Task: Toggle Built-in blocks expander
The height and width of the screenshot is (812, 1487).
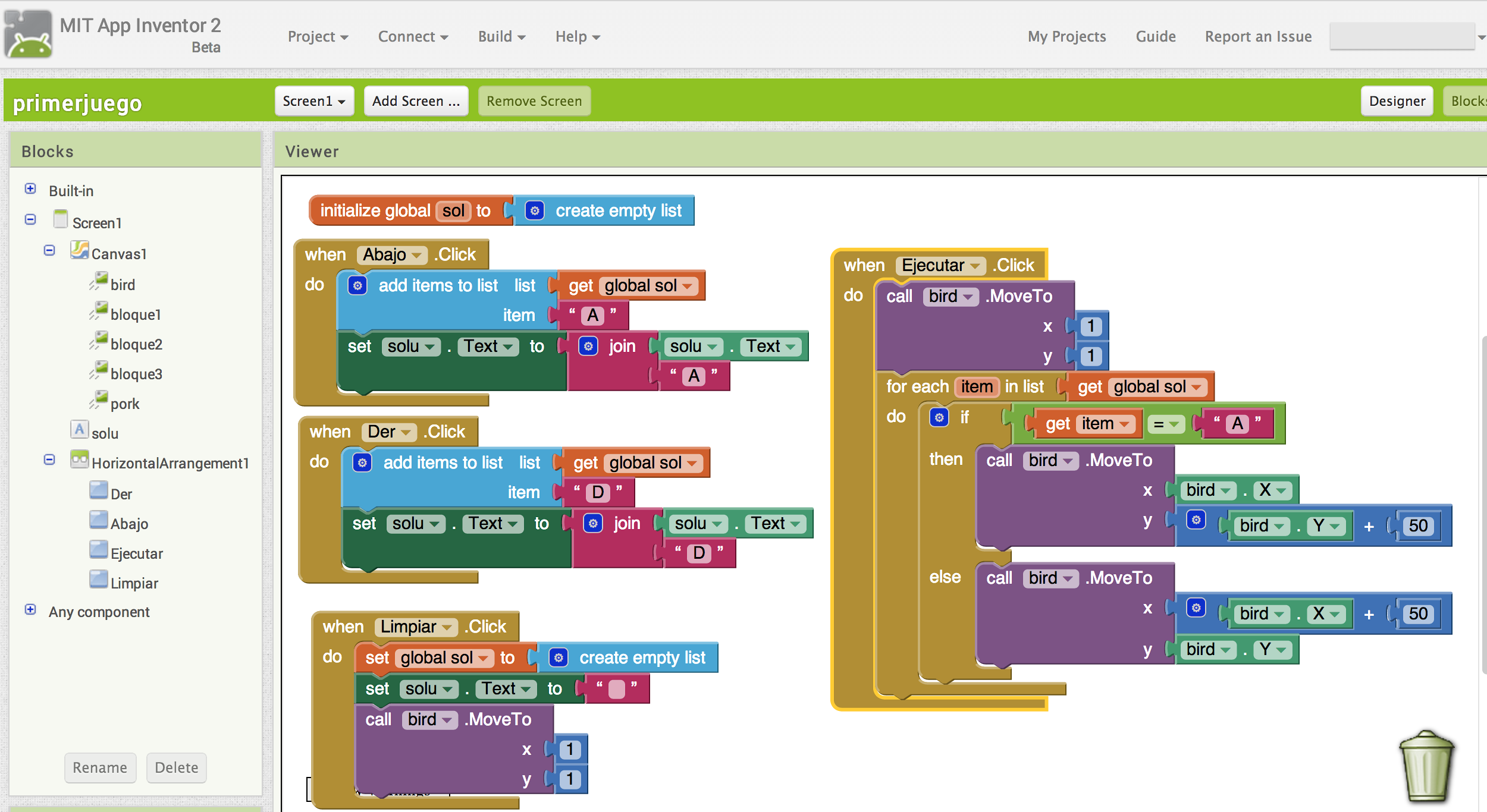Action: click(x=30, y=189)
